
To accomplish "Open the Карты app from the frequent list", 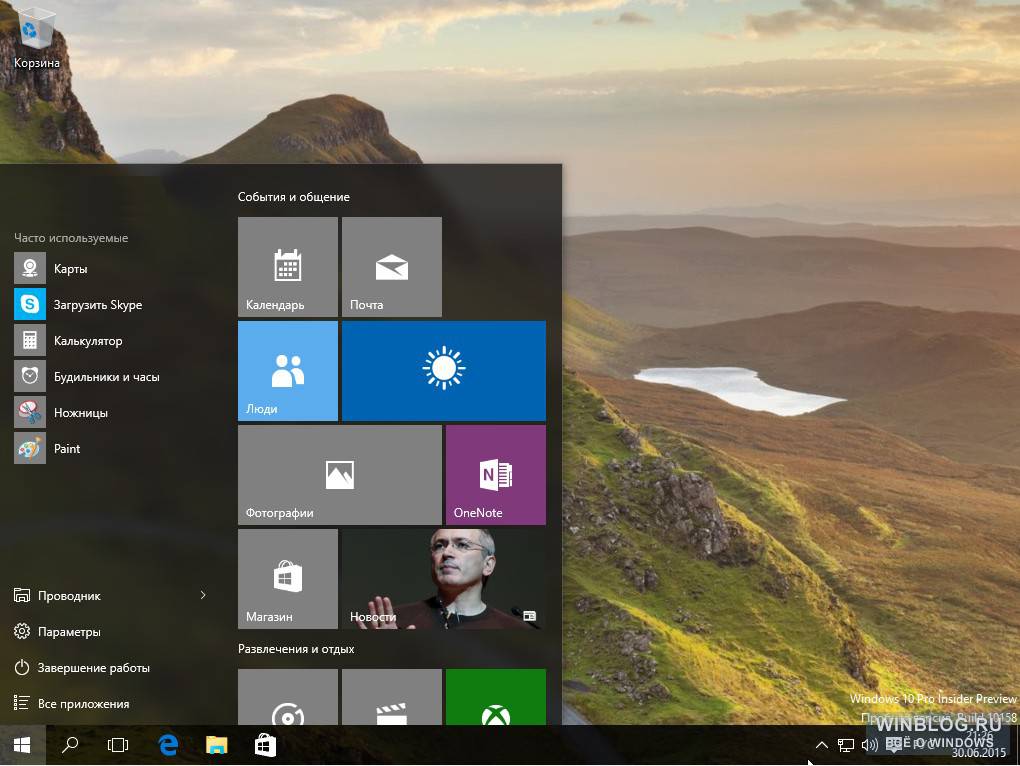I will coord(111,269).
